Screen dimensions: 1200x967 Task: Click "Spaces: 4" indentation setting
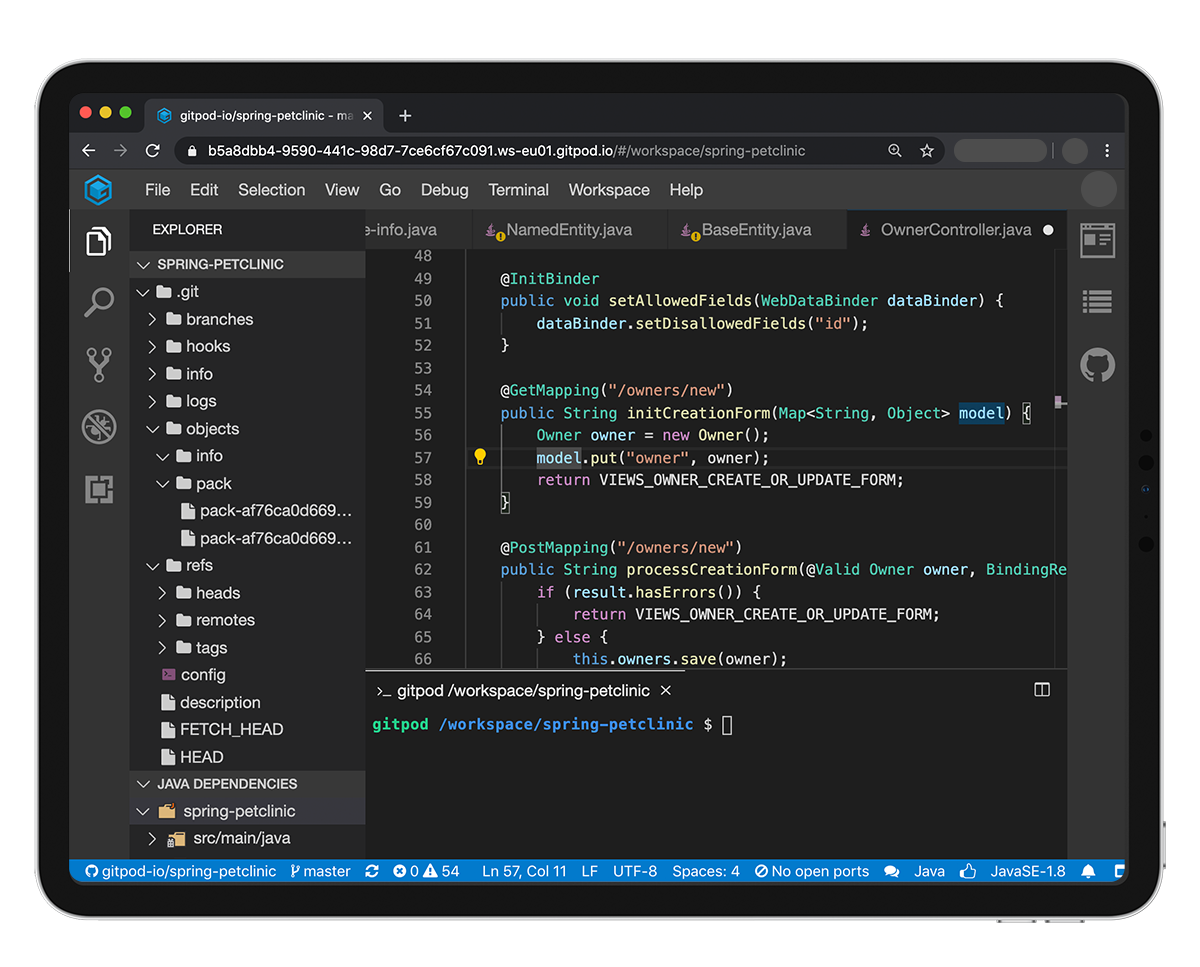(x=706, y=871)
